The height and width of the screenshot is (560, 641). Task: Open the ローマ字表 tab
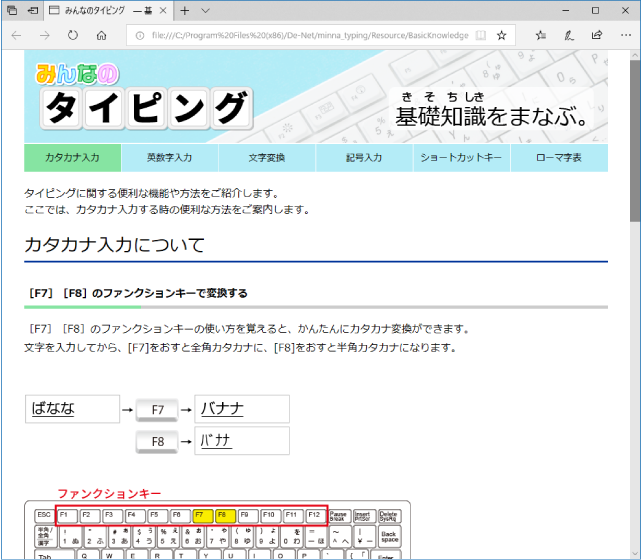coord(558,158)
